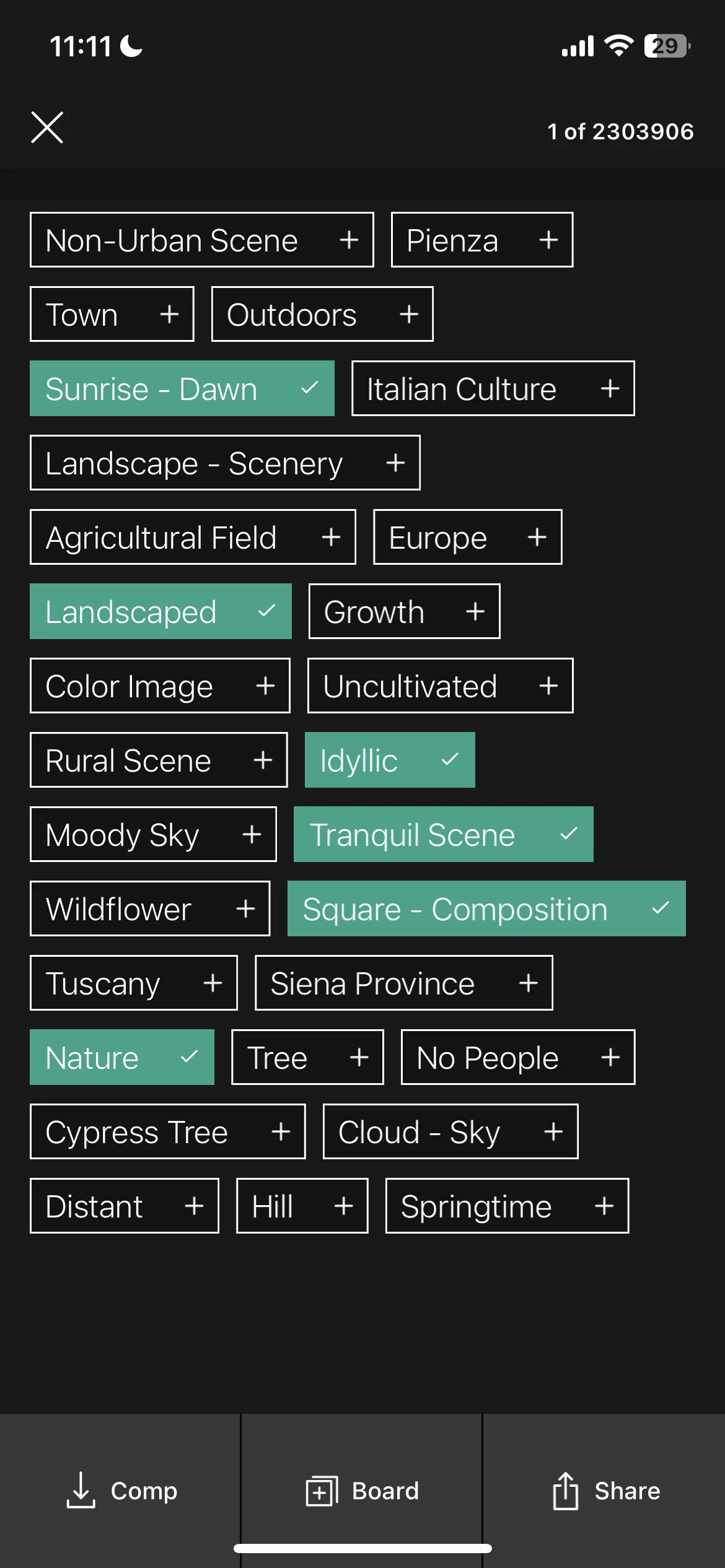Viewport: 725px width, 1568px height.
Task: Tap the Board add icon
Action: coord(322,1491)
